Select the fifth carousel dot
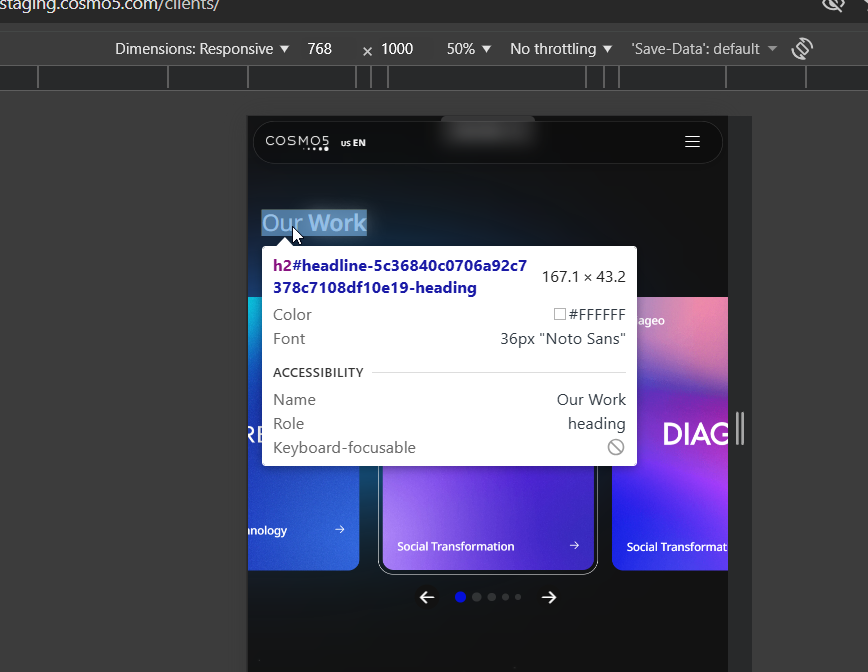Viewport: 868px width, 672px height. (518, 597)
